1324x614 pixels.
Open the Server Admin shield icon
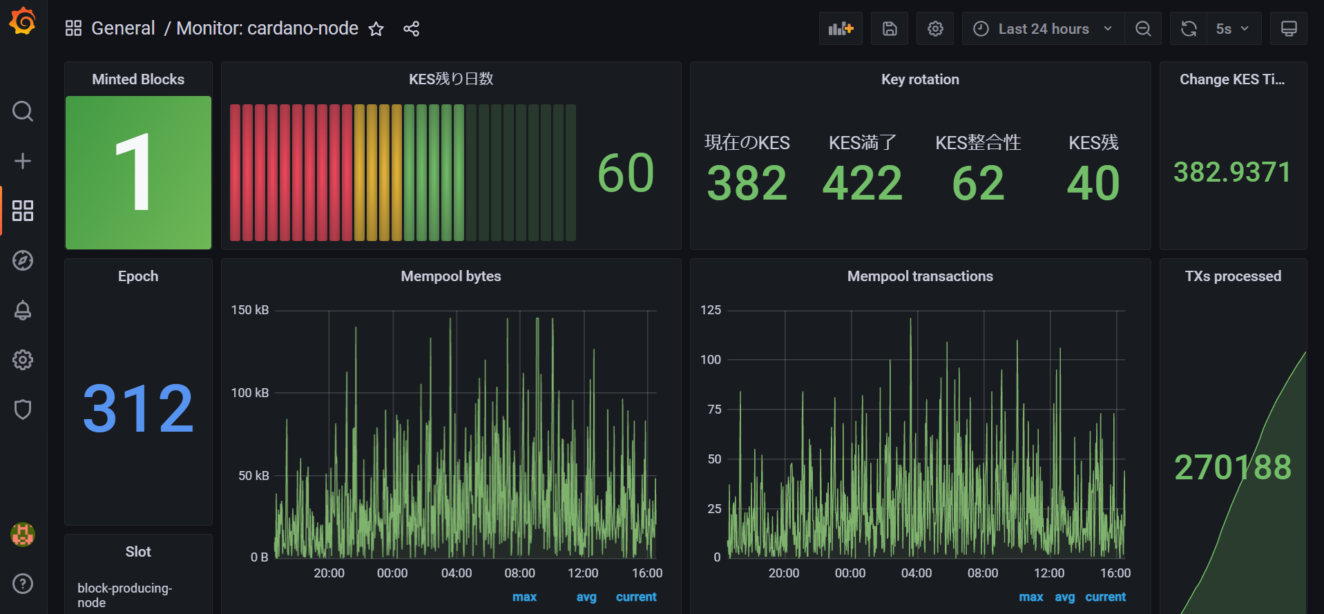(23, 409)
